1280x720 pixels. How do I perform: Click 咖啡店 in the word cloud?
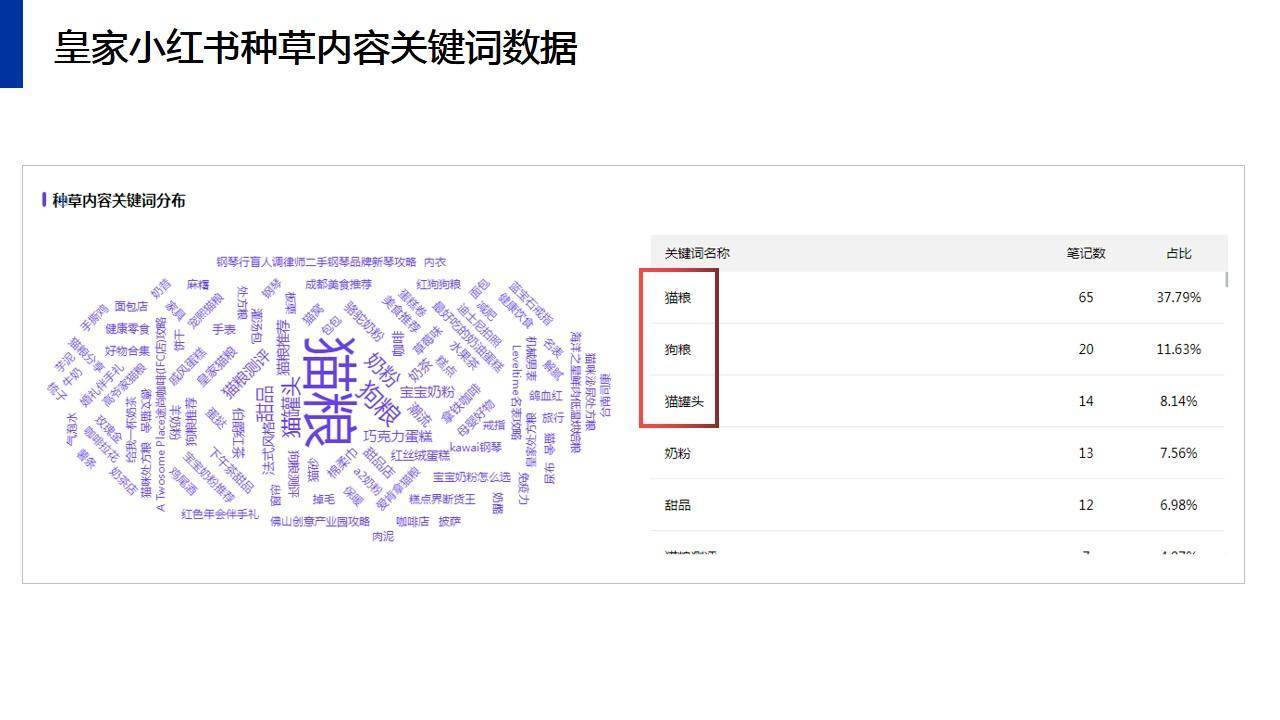[412, 522]
